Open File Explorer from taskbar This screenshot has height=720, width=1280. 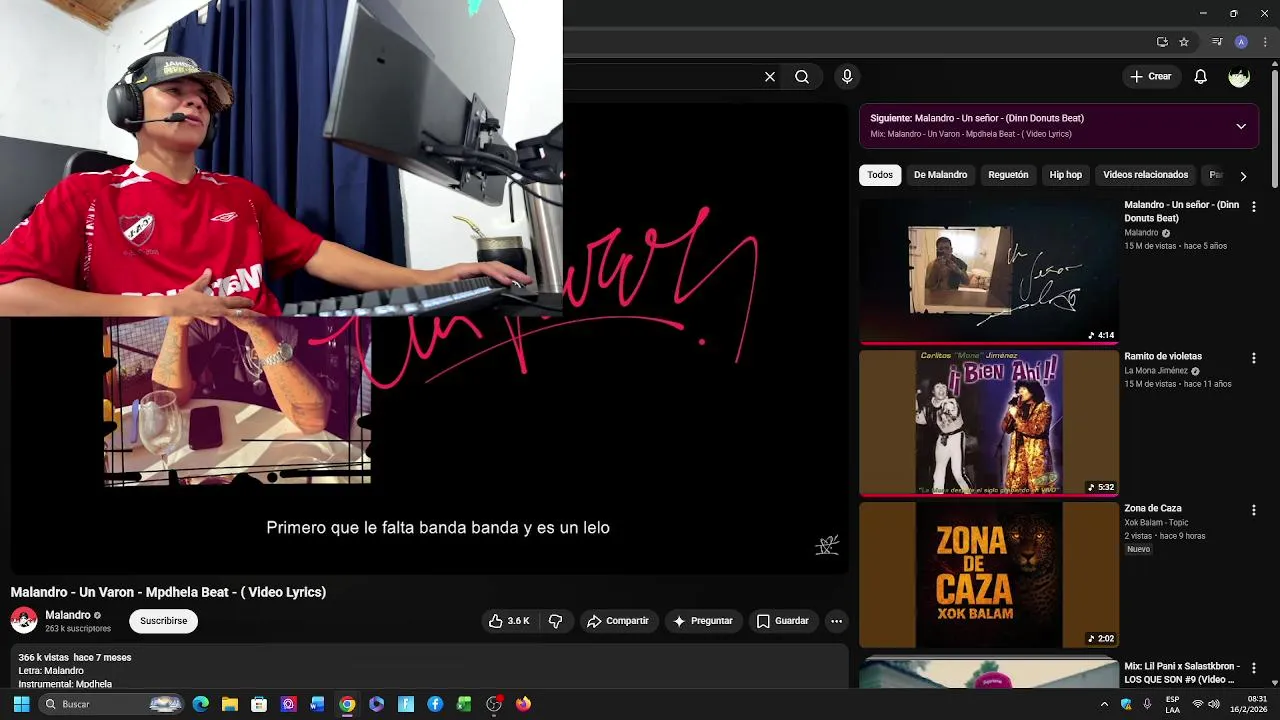tap(230, 704)
